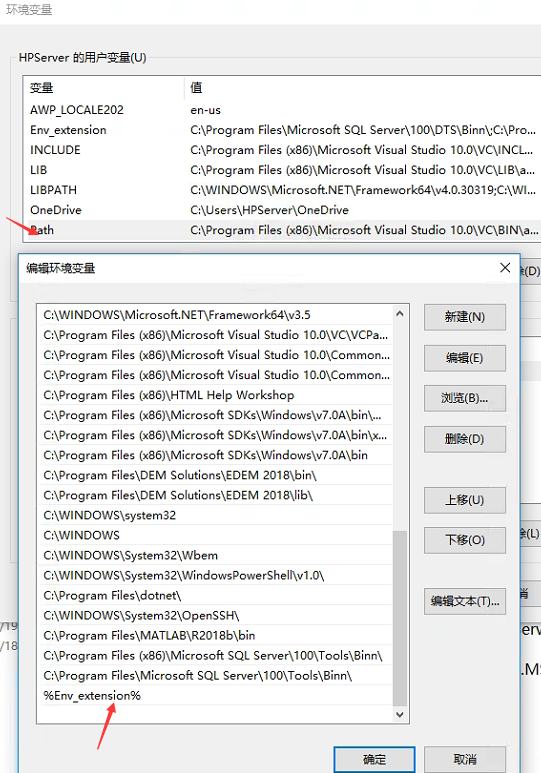The width and height of the screenshot is (541, 773).
Task: Close the 编辑环境变量 dialog
Action: pos(505,268)
